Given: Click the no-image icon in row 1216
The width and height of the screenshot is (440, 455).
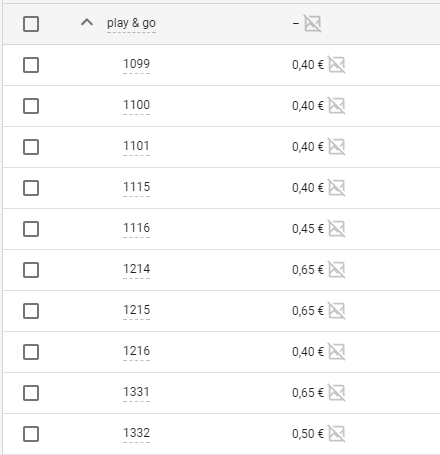Looking at the screenshot, I should click(337, 351).
